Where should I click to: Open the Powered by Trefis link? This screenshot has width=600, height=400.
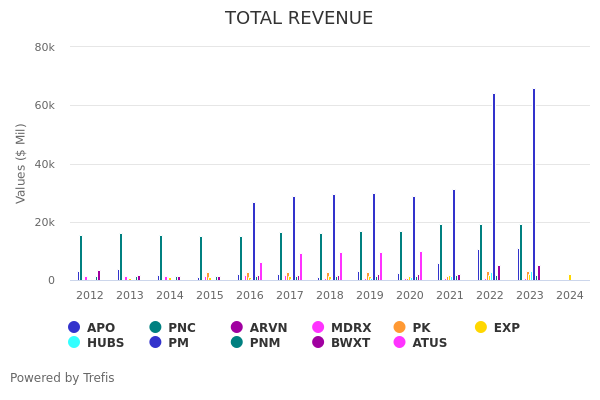coord(62,378)
